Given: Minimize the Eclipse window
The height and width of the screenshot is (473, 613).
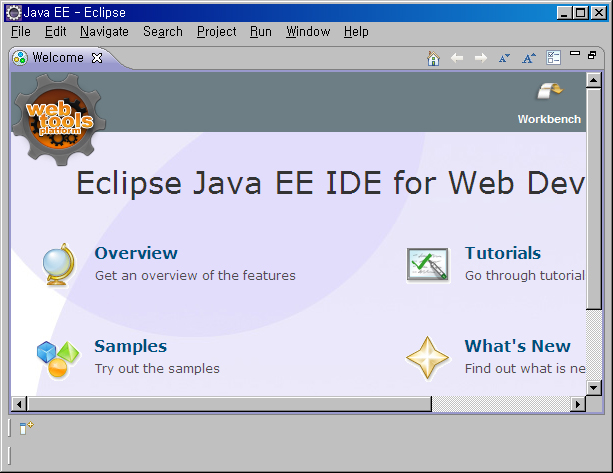Looking at the screenshot, I should pyautogui.click(x=564, y=13).
